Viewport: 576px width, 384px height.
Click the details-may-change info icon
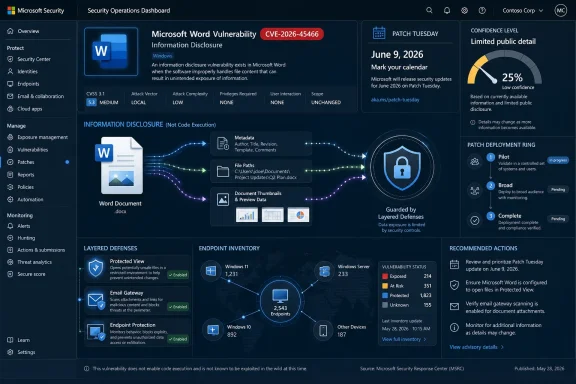pyautogui.click(x=473, y=122)
